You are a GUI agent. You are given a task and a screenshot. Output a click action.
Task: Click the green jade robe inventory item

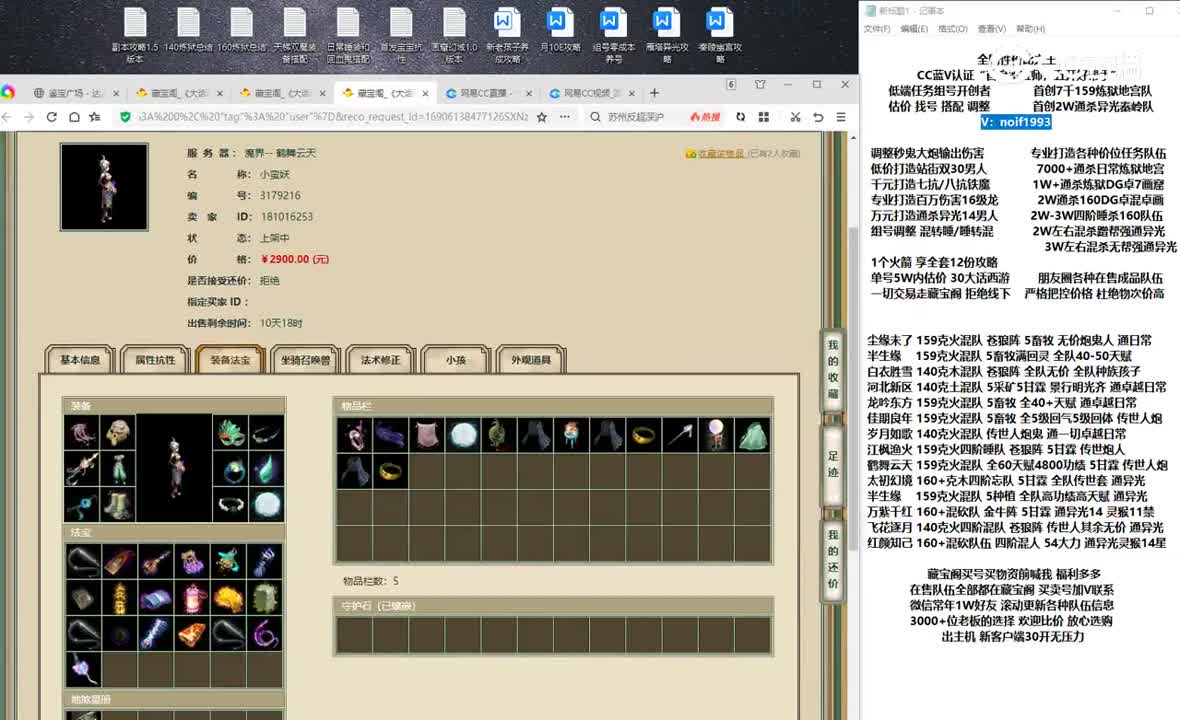(752, 436)
